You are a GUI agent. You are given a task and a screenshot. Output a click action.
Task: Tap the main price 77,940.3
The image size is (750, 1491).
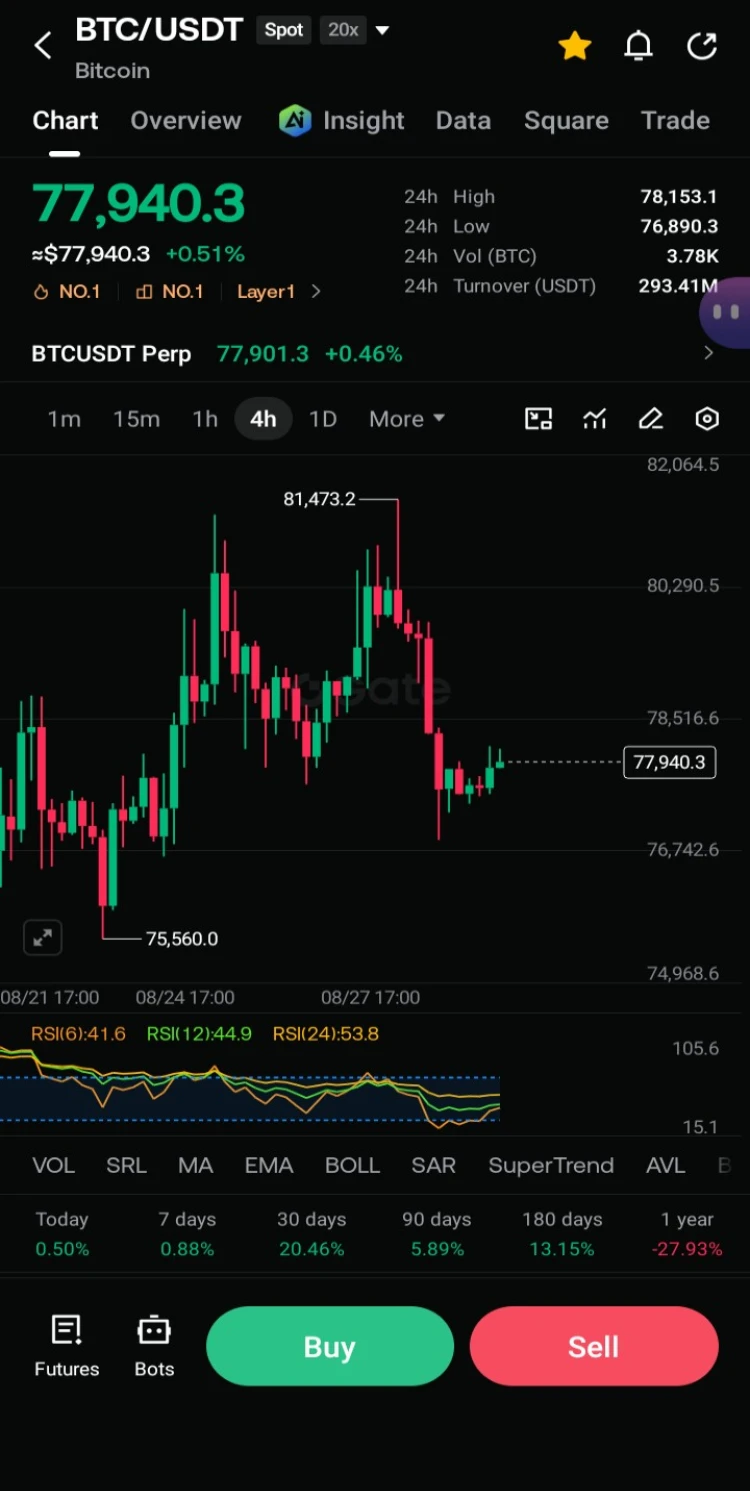[x=138, y=203]
